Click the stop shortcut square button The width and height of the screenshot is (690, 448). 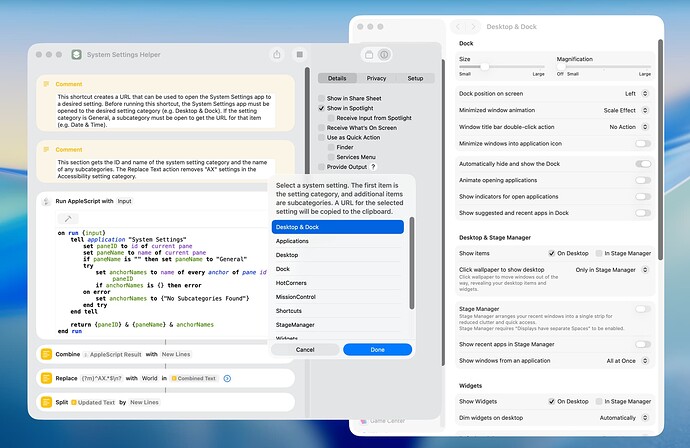(x=300, y=55)
